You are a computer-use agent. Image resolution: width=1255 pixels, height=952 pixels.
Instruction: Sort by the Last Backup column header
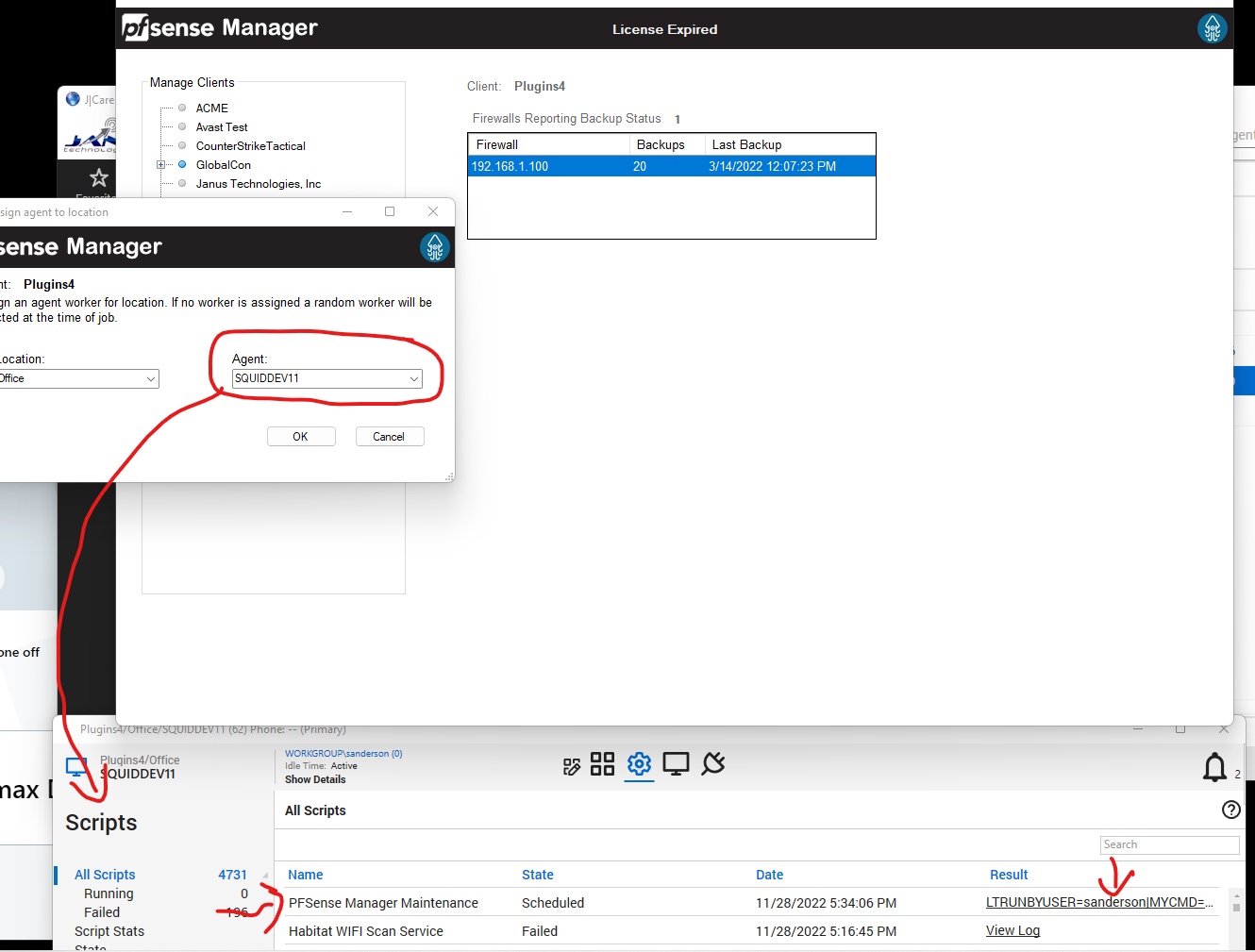click(x=791, y=144)
